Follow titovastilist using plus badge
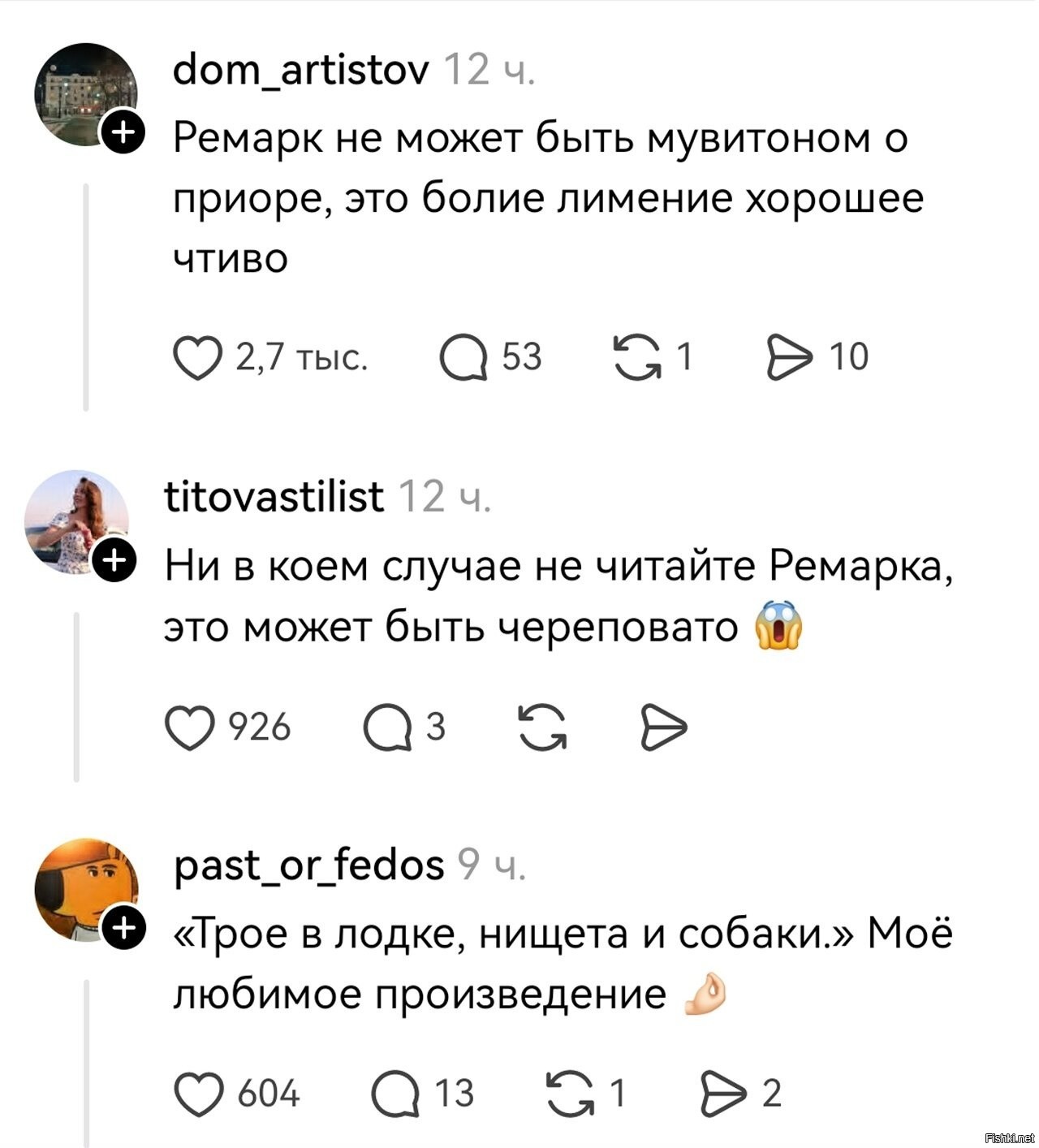Screen dimensions: 1039x1148 (114, 560)
